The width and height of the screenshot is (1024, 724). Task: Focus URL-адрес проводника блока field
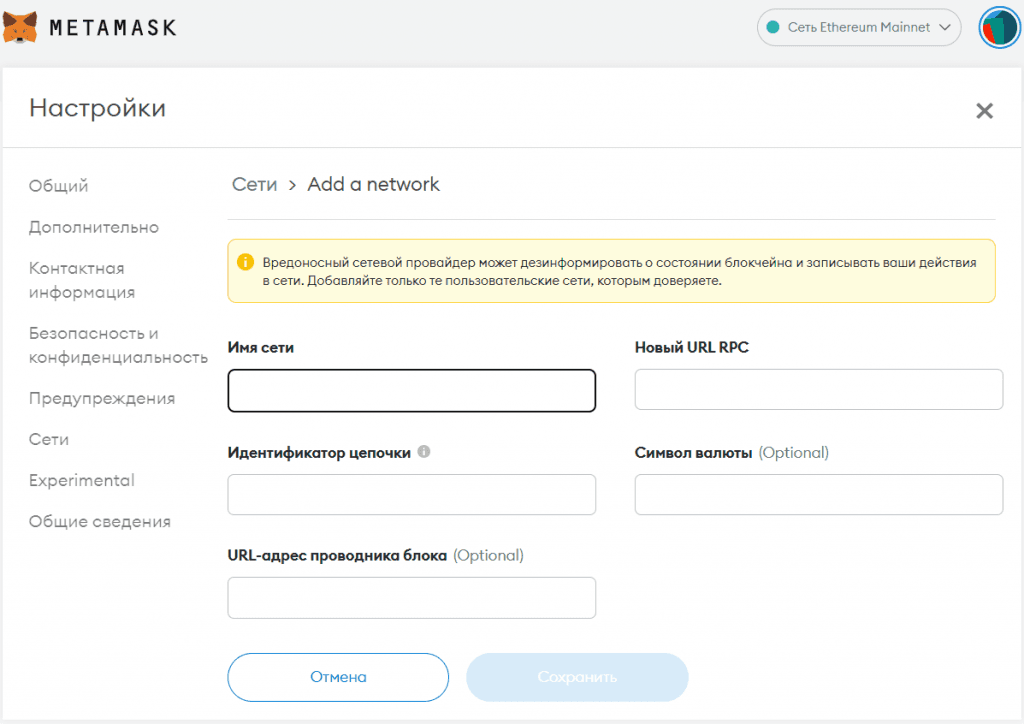click(411, 597)
